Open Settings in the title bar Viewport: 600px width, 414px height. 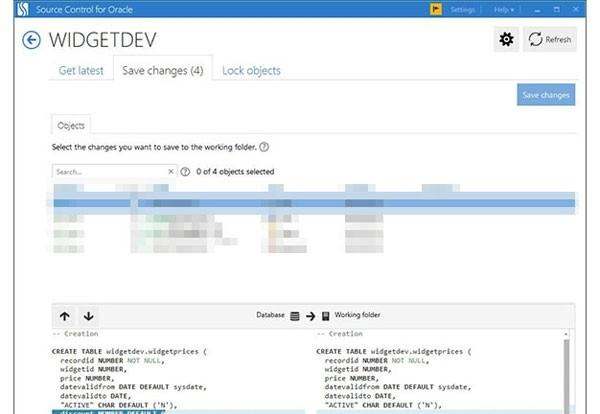point(462,10)
